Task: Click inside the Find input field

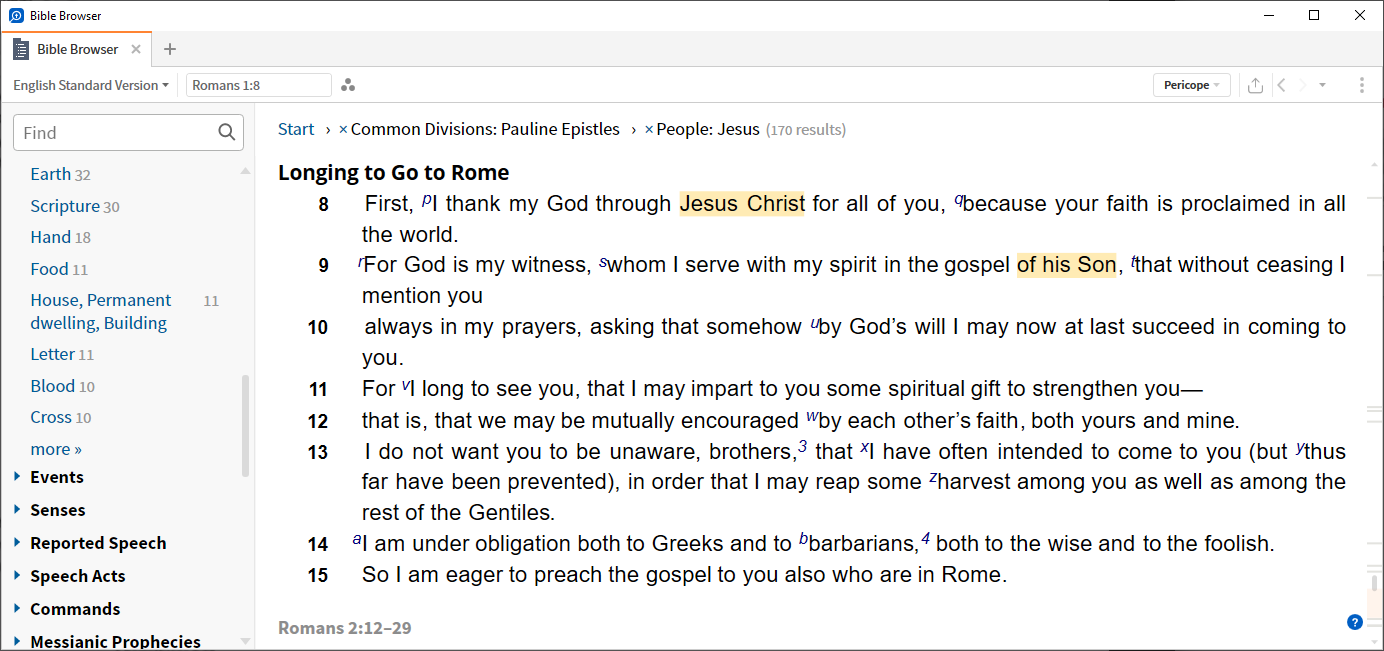Action: (110, 131)
